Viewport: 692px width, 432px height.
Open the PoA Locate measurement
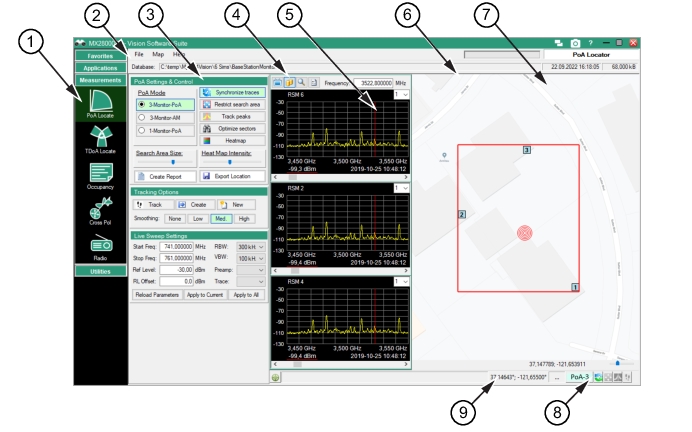pyautogui.click(x=100, y=105)
